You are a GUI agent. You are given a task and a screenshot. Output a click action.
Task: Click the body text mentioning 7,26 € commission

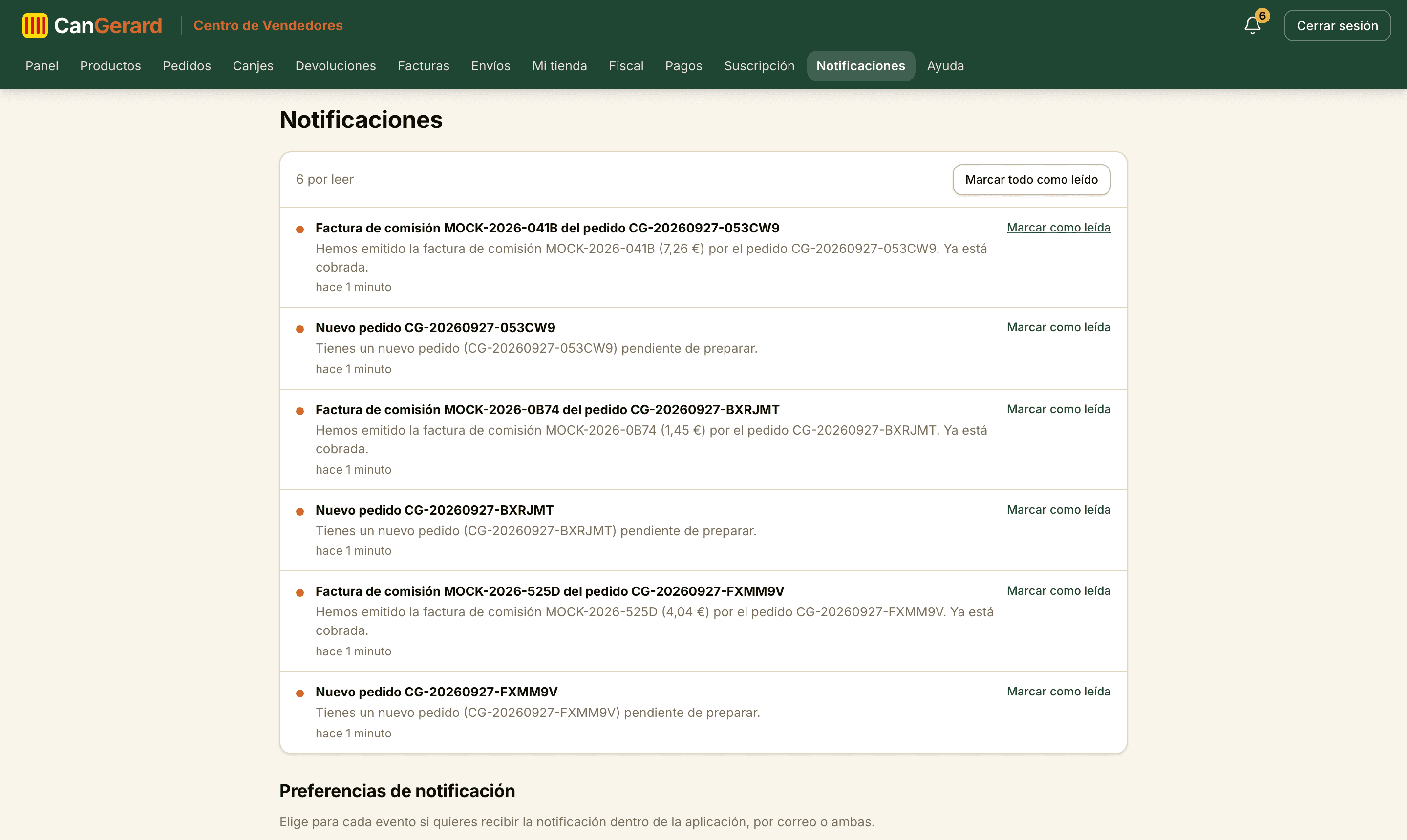pyautogui.click(x=651, y=257)
